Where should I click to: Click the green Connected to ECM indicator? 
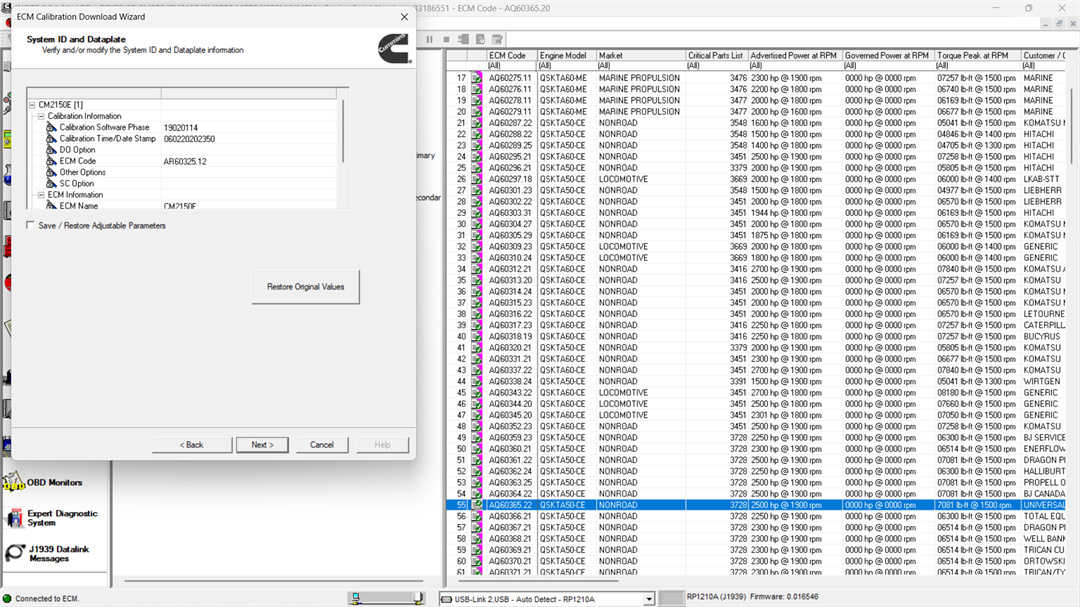[x=8, y=599]
